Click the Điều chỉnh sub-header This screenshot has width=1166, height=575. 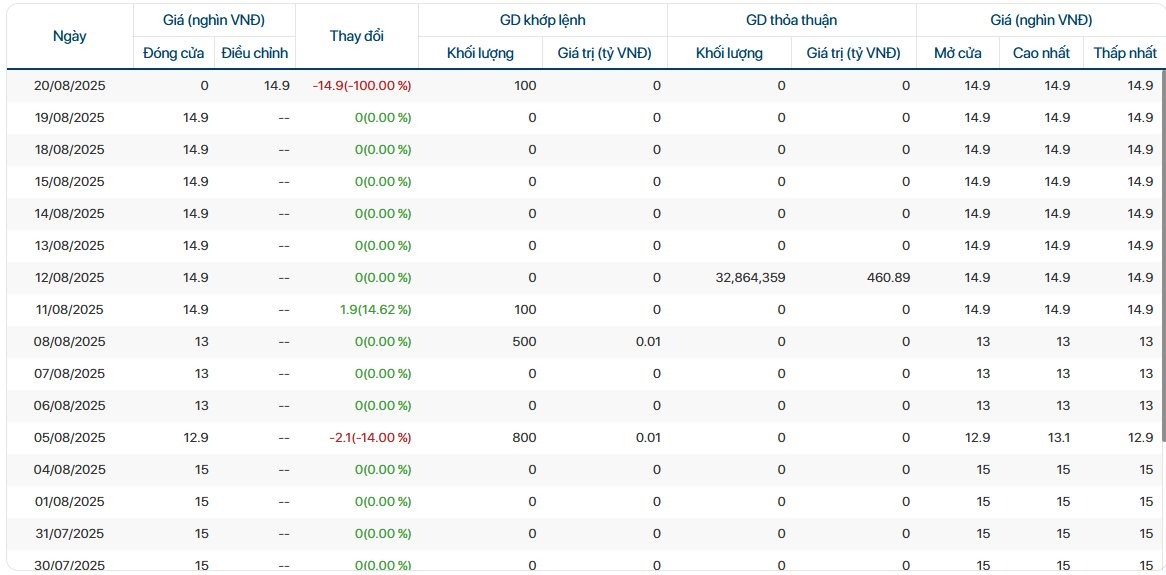coord(255,53)
